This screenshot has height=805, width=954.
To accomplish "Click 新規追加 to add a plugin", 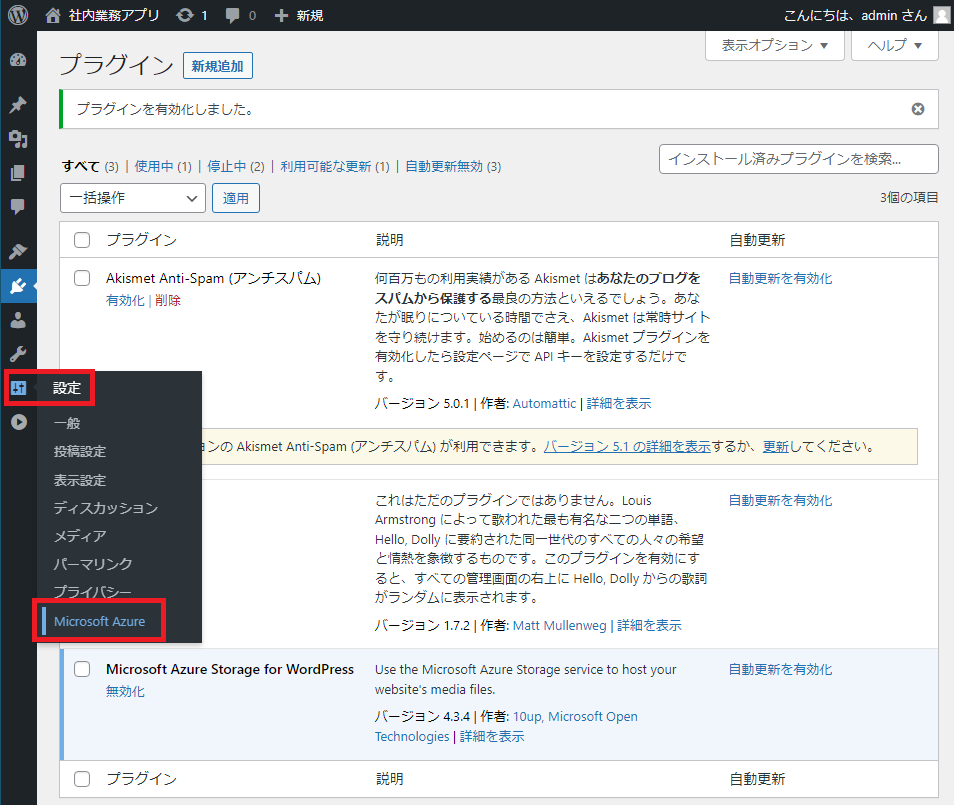I will (x=217, y=66).
